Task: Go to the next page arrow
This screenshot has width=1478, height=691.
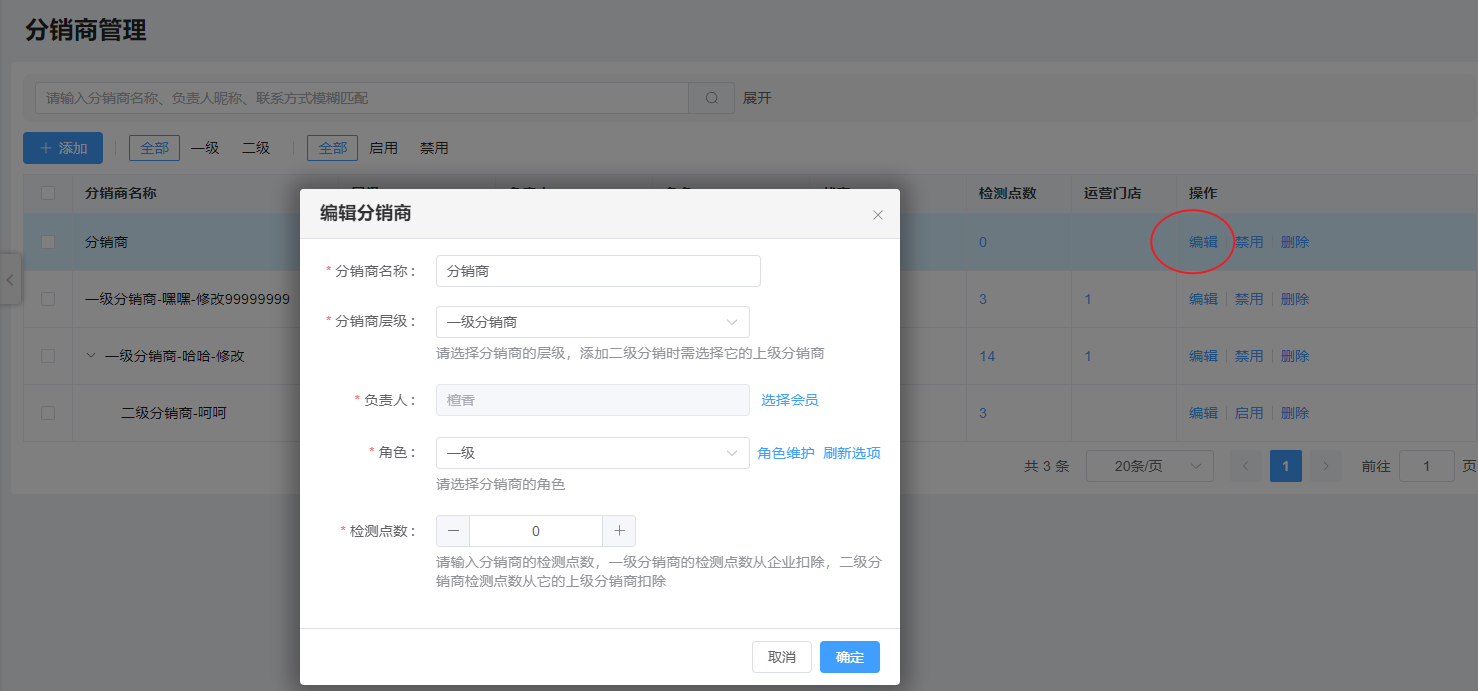Action: (x=1326, y=466)
